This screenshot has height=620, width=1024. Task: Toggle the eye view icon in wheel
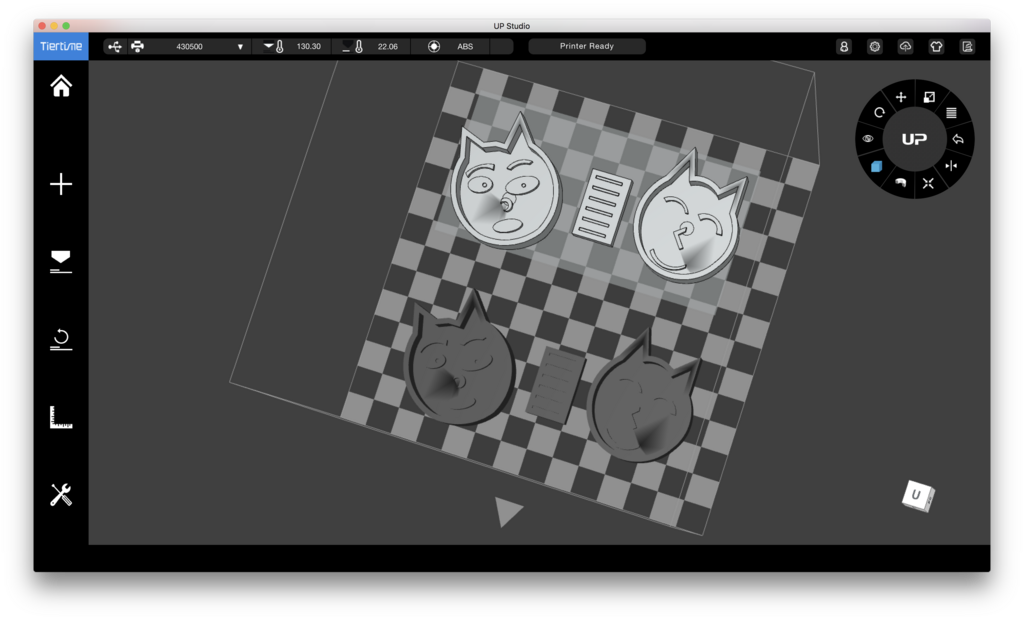tap(868, 139)
